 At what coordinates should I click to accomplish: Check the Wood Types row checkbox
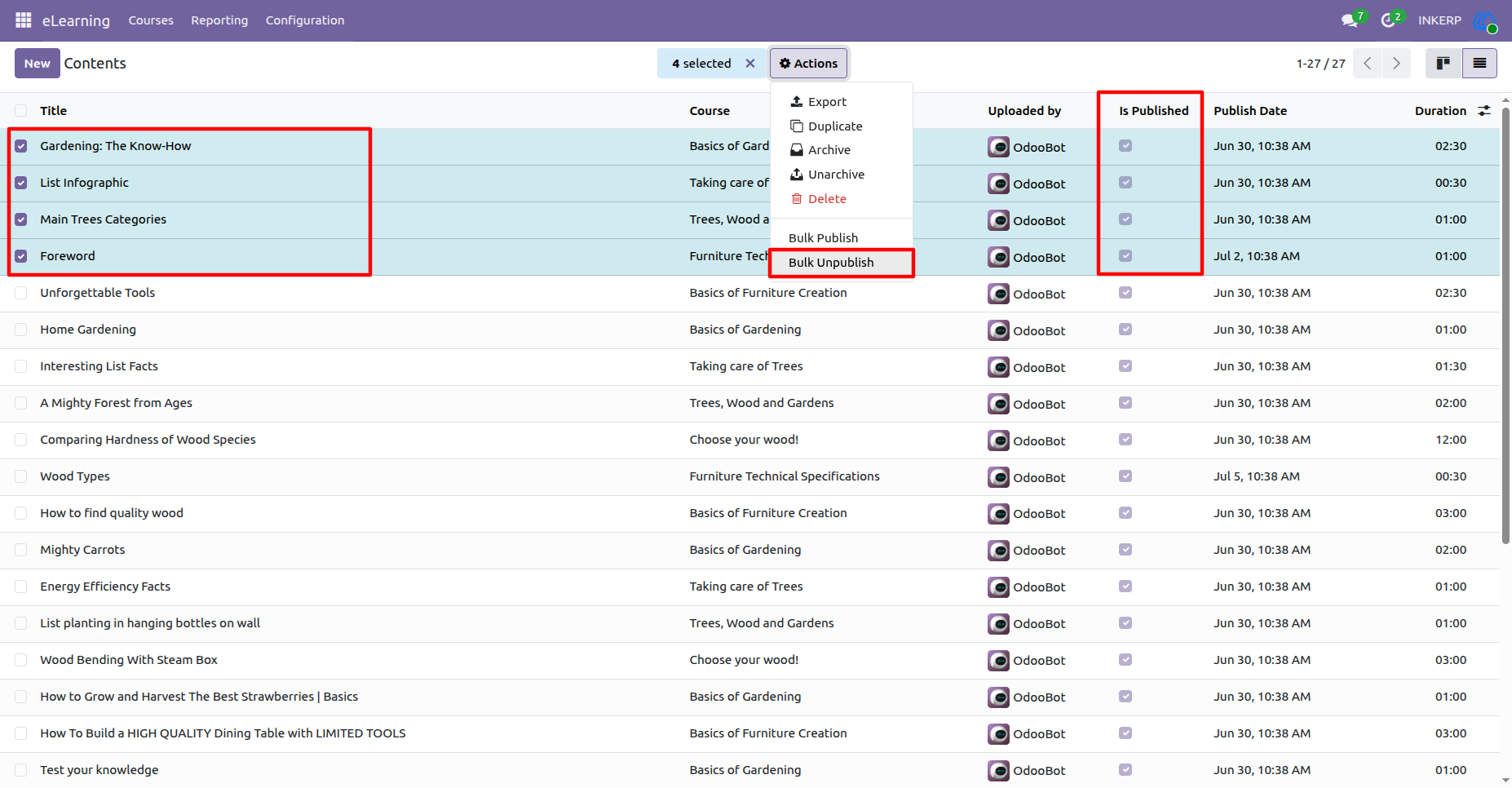[21, 476]
